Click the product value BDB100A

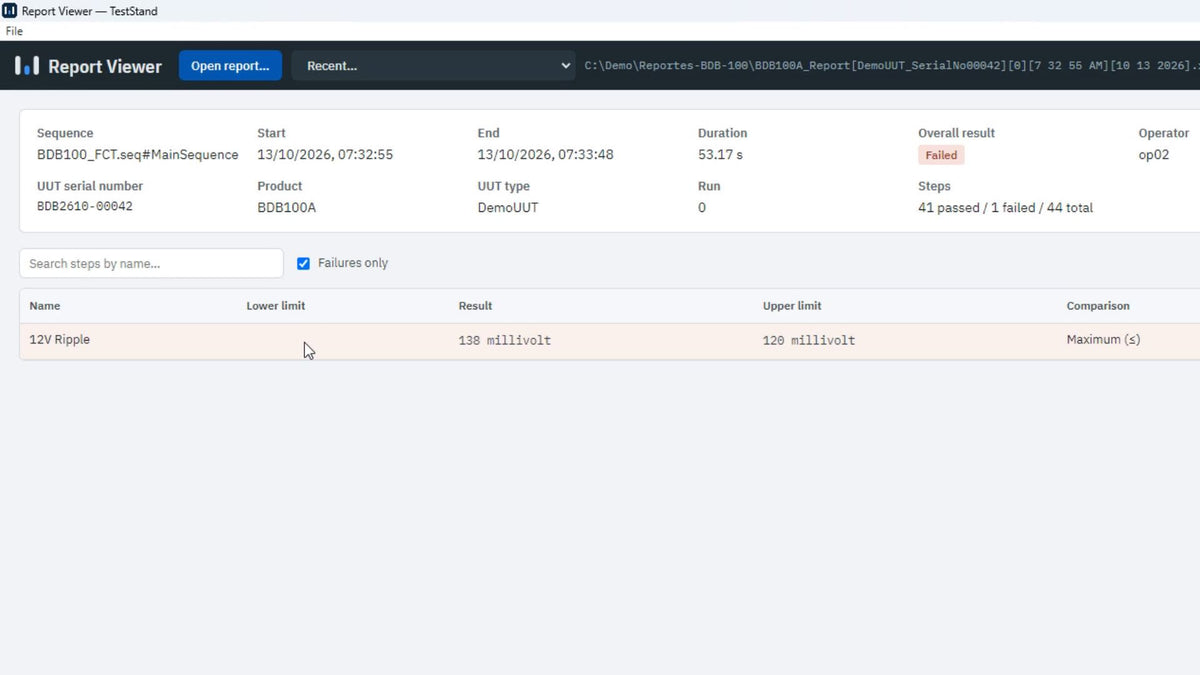287,208
